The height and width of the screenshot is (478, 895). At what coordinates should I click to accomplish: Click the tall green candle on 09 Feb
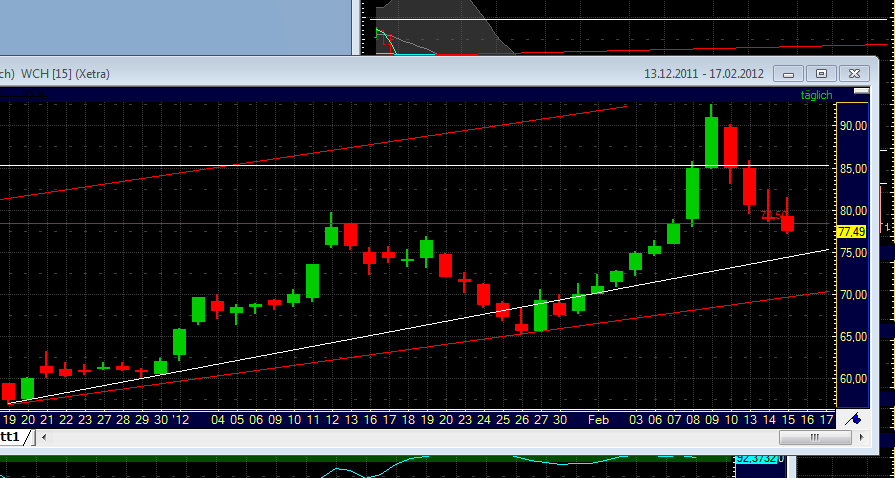711,142
